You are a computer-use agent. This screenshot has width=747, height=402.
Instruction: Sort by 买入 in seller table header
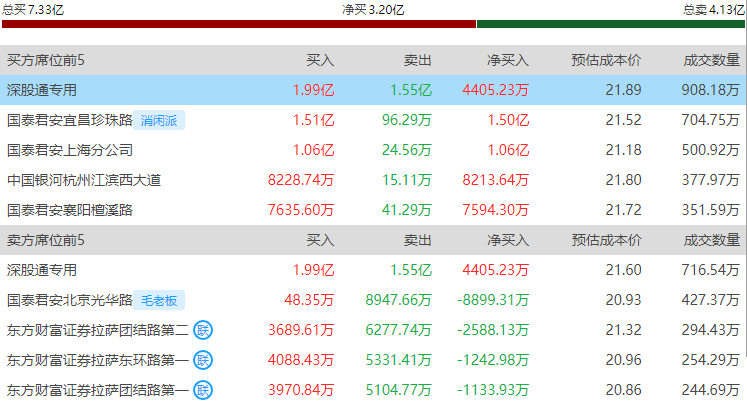pyautogui.click(x=320, y=240)
